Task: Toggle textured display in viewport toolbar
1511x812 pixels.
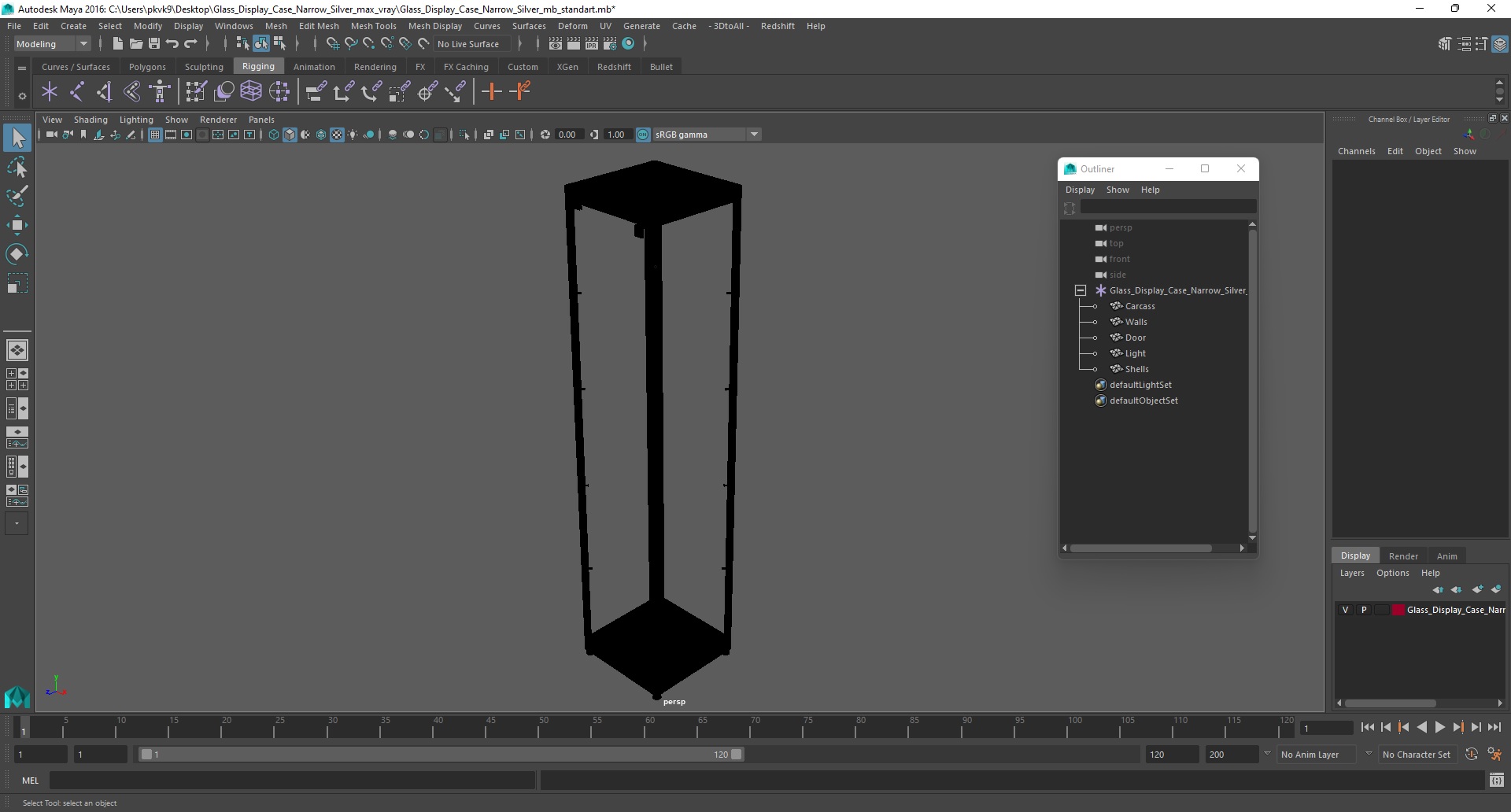Action: (337, 135)
